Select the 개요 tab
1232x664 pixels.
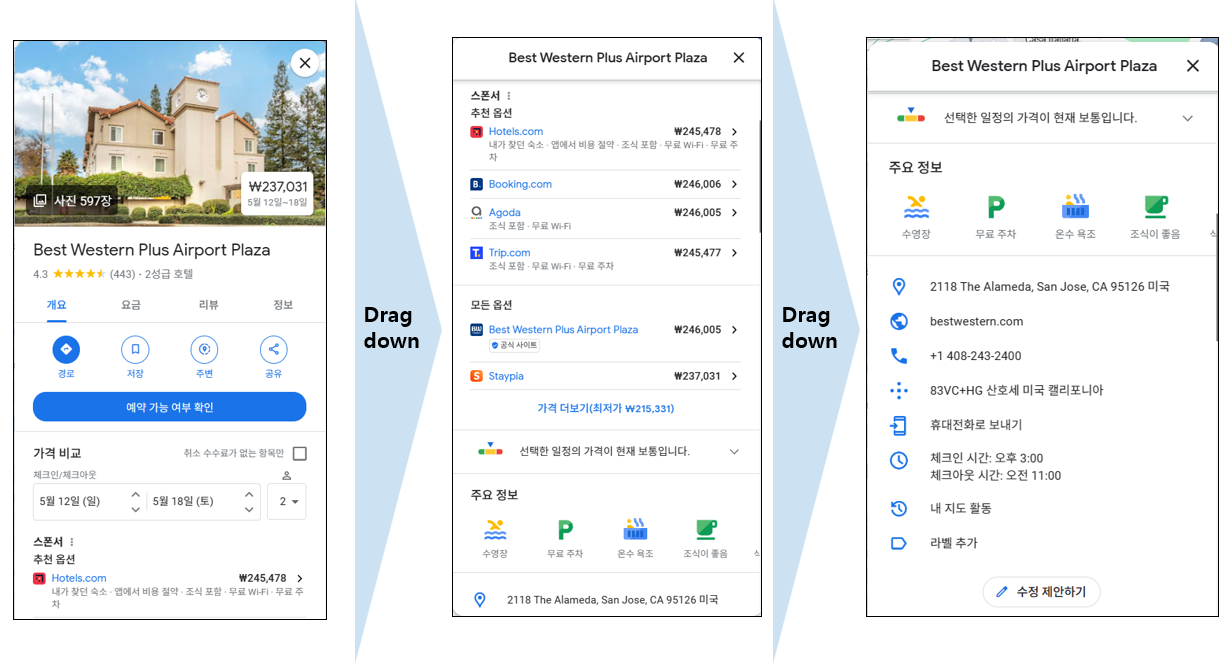click(56, 305)
